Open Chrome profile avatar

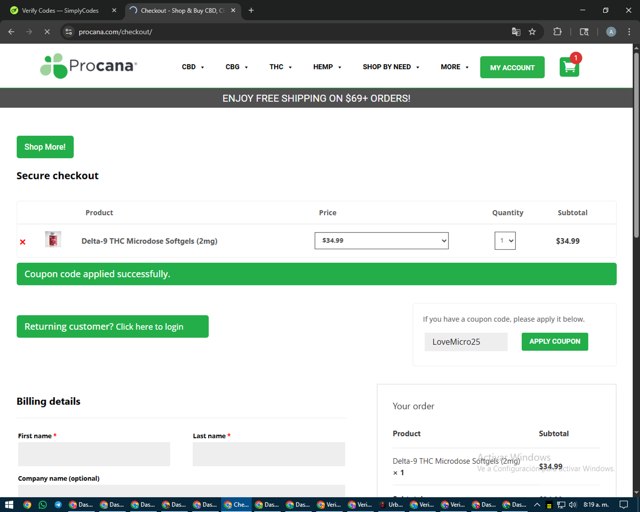611,31
